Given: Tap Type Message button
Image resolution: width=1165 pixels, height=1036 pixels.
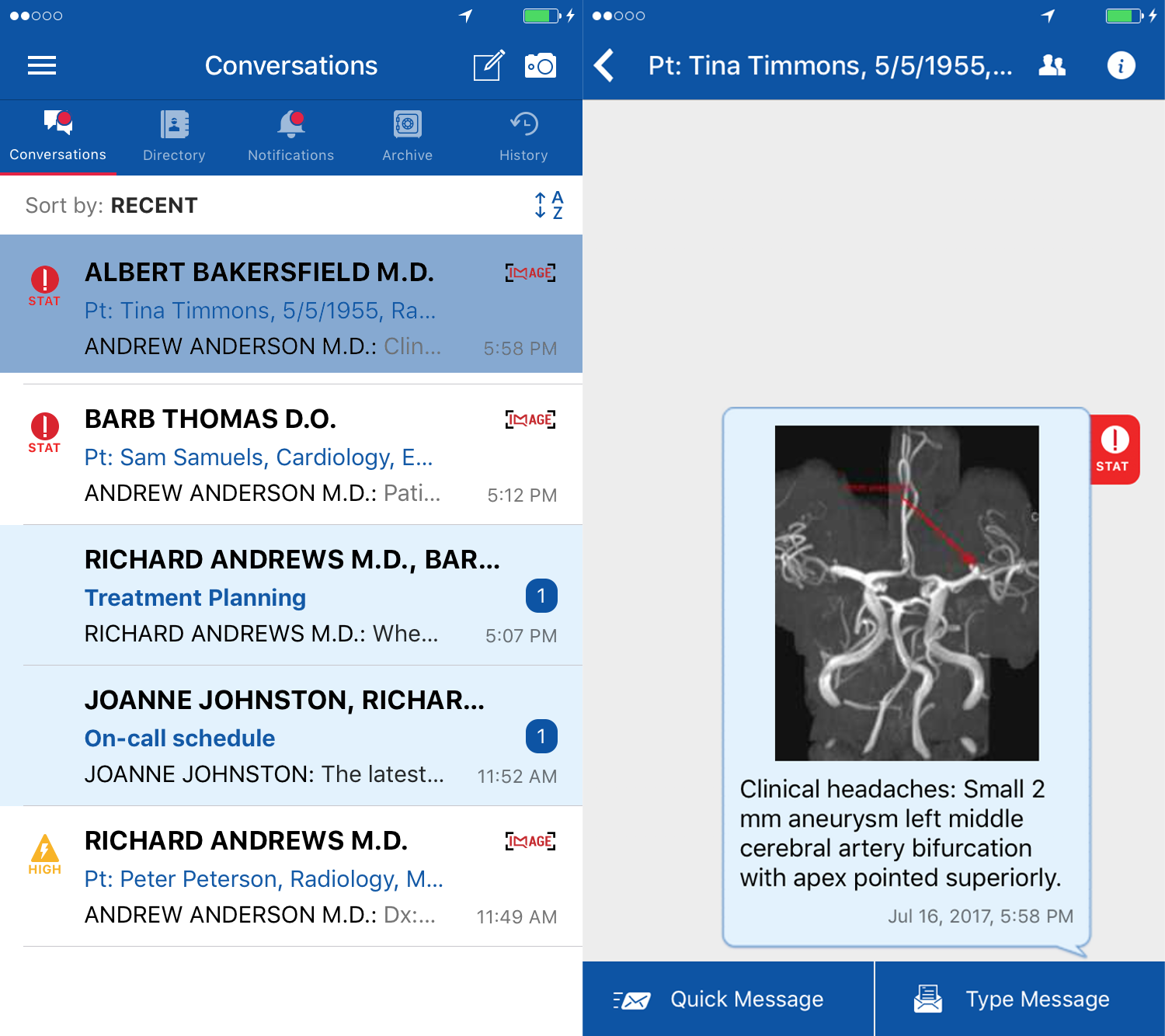Looking at the screenshot, I should (x=1020, y=999).
